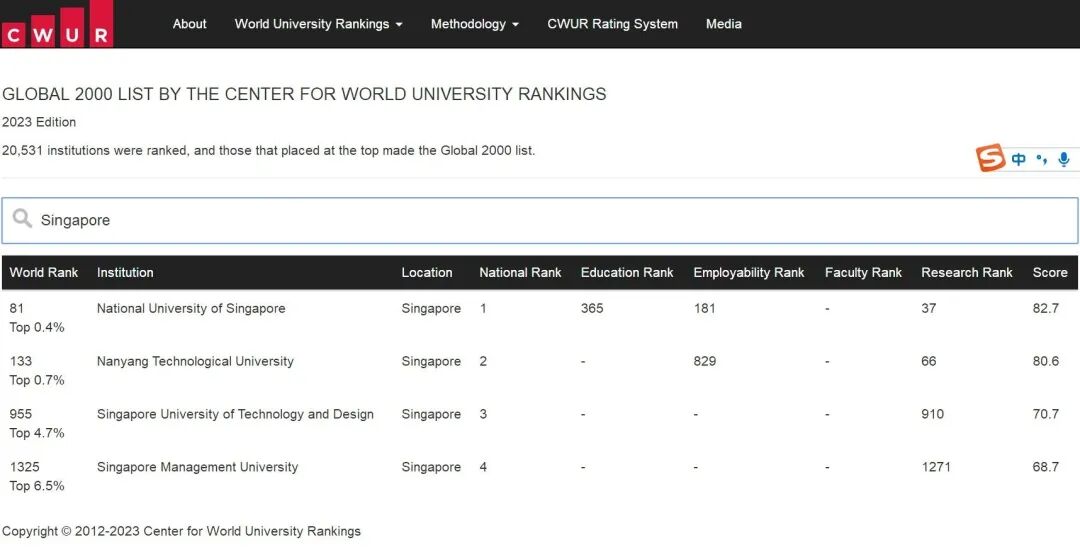Open the About page
Image resolution: width=1080 pixels, height=557 pixels.
pos(189,24)
